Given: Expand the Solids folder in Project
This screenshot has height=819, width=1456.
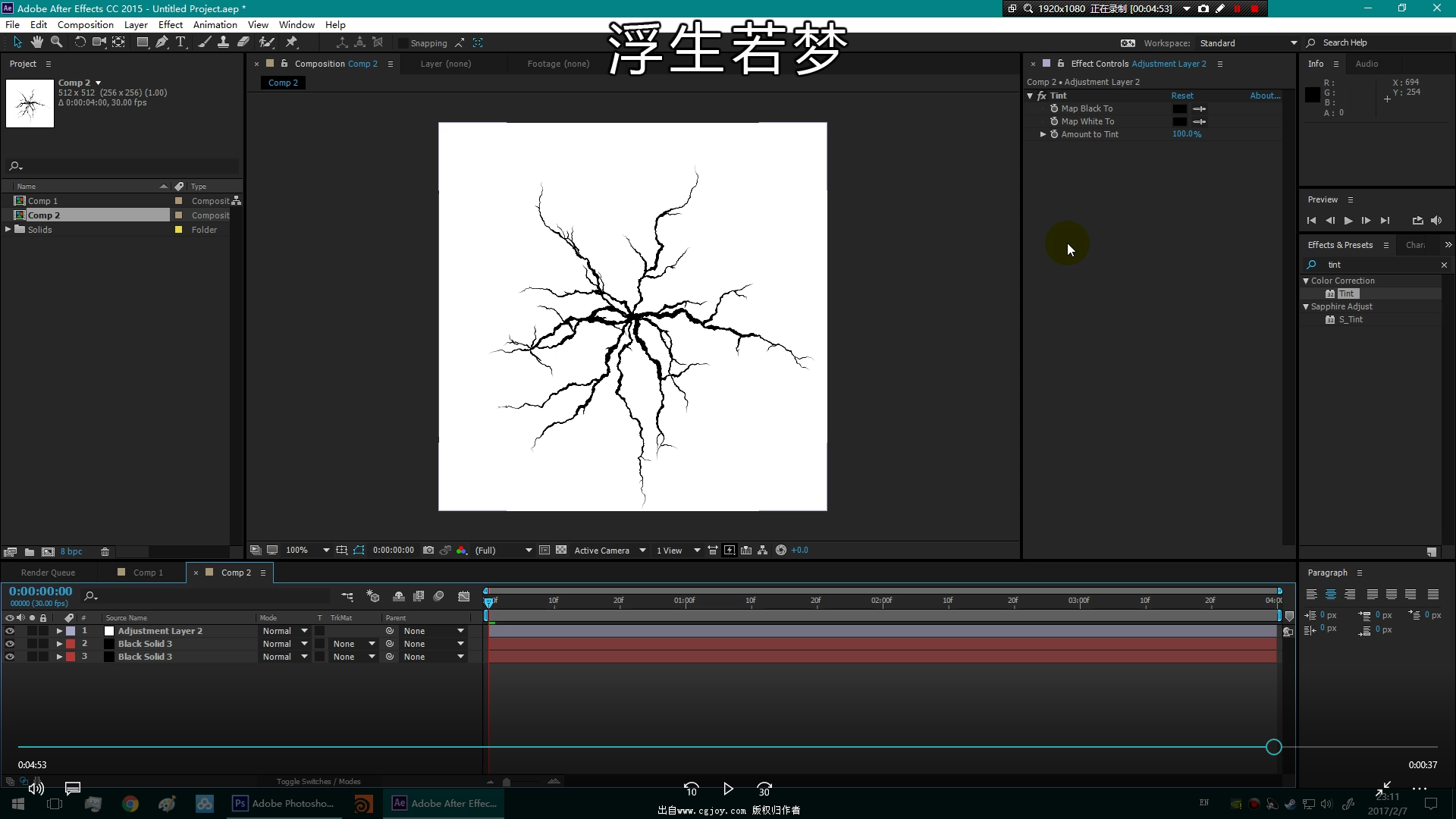Looking at the screenshot, I should click(x=8, y=229).
